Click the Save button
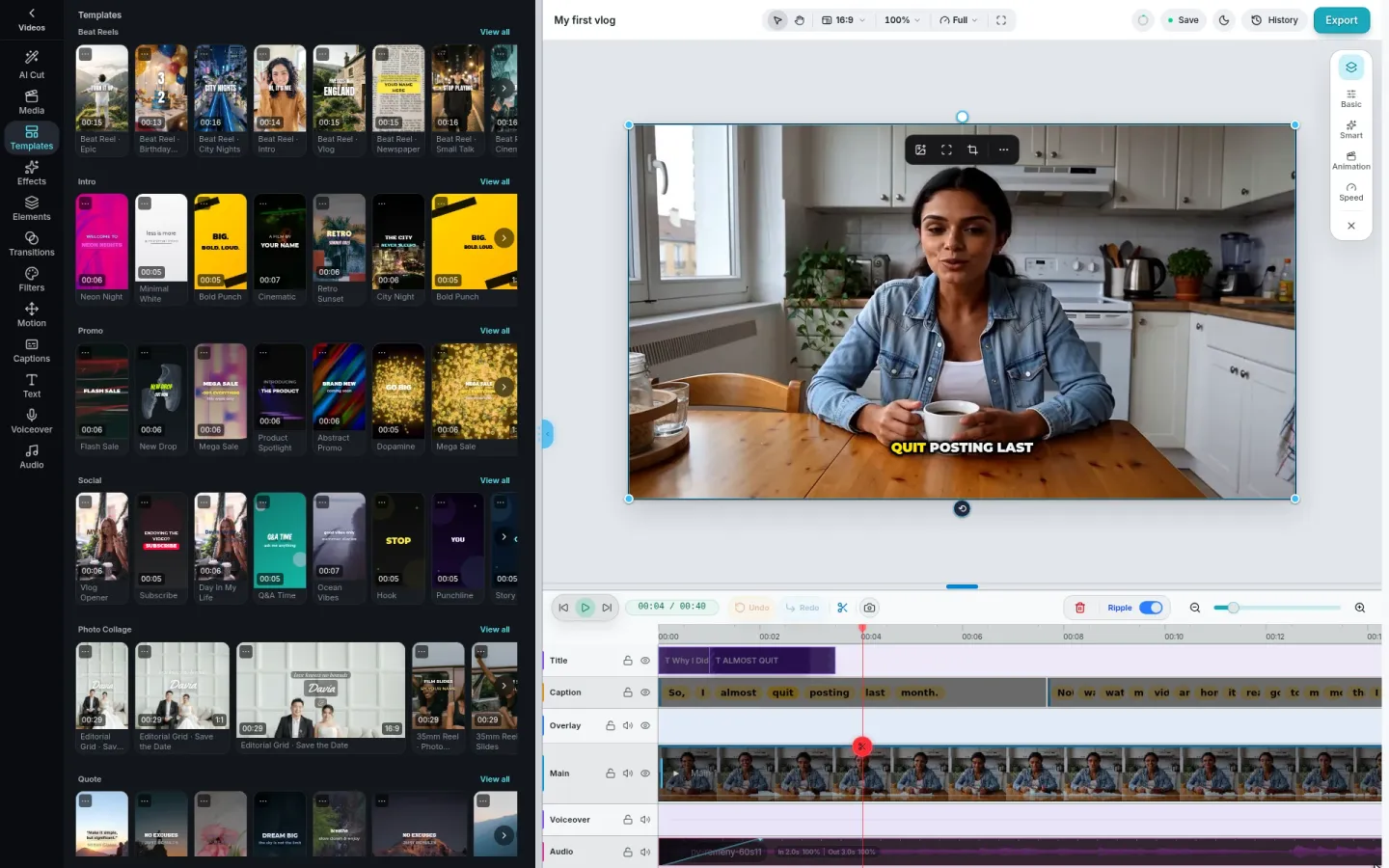This screenshot has height=868, width=1389. 1183,20
